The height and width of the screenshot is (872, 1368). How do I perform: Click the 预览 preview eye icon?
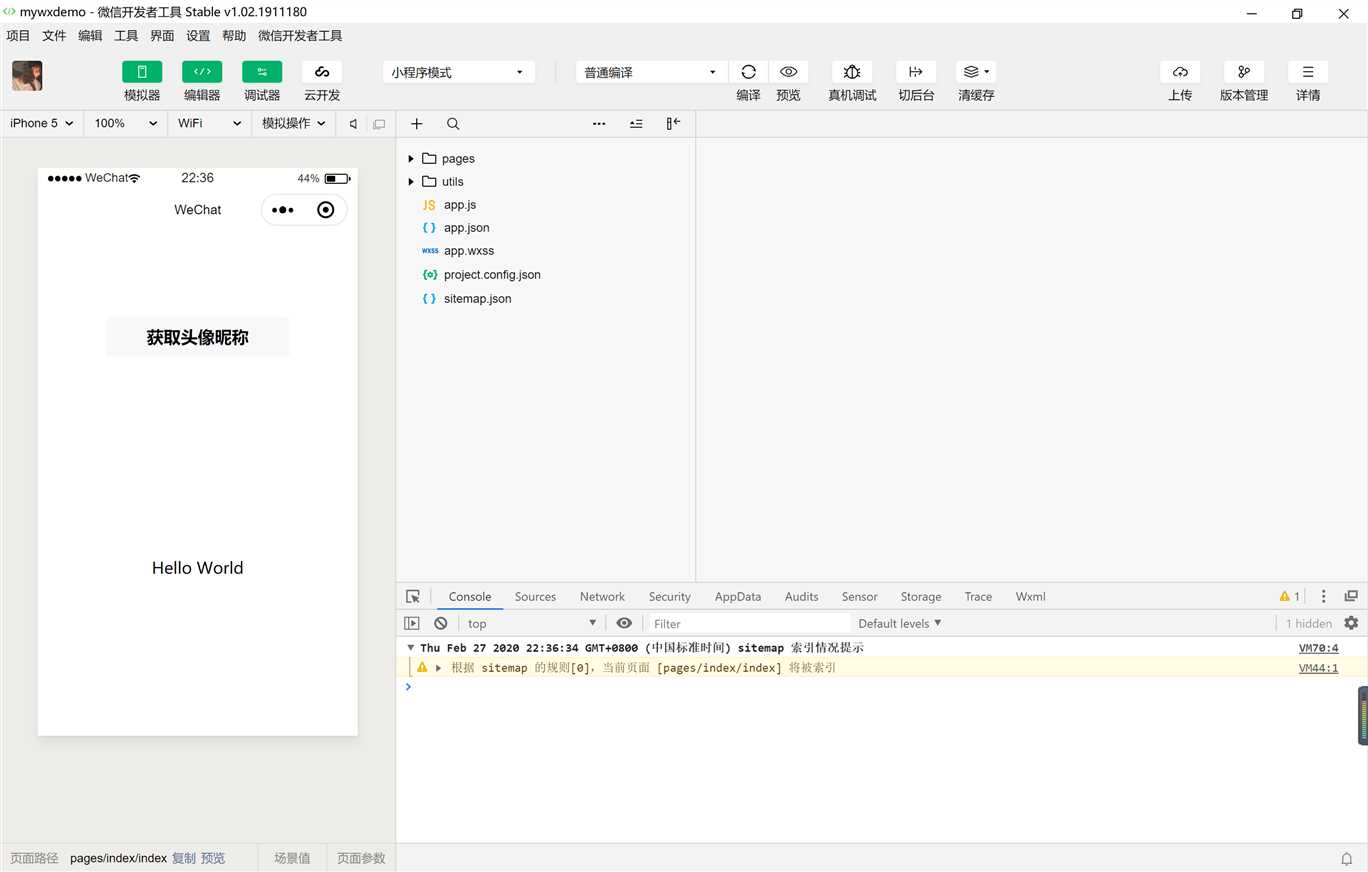click(788, 72)
